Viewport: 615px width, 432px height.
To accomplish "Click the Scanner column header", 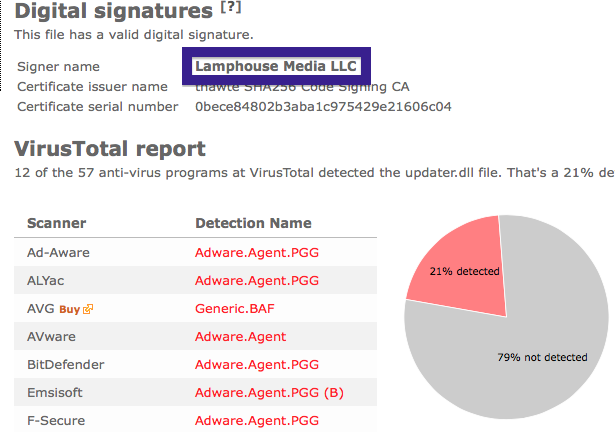I will [x=56, y=223].
